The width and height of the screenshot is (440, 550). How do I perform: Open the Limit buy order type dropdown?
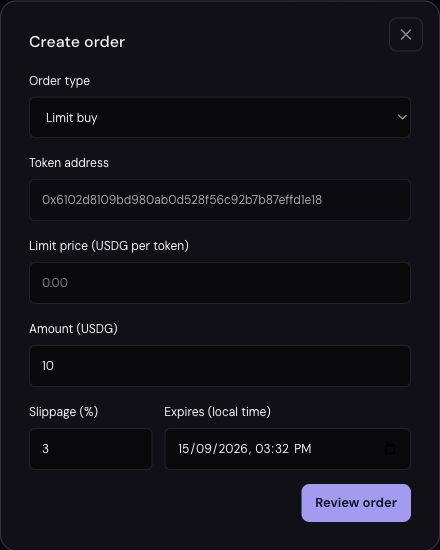click(220, 118)
